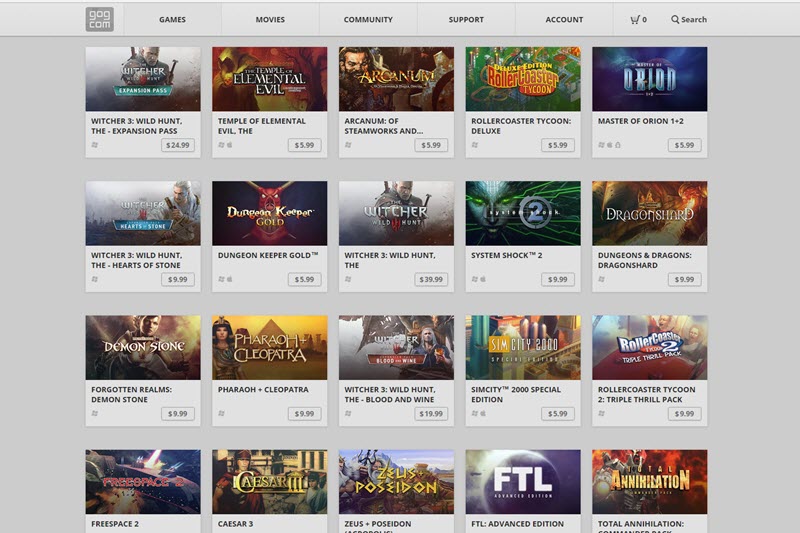Click the title "SYSTEM SHOCK 2"

pos(507,255)
